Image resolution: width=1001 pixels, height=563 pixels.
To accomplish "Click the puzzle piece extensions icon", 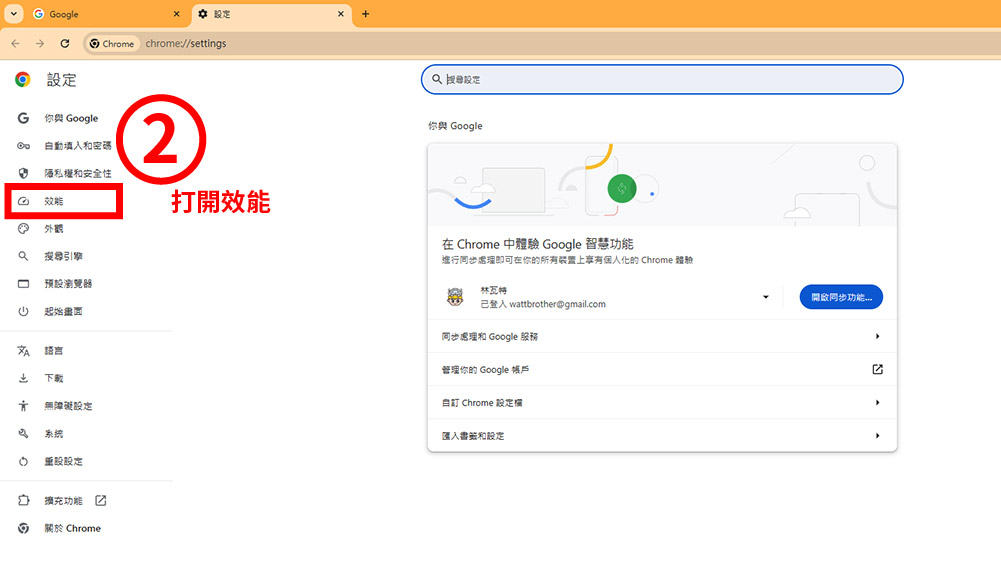I will click(x=24, y=500).
